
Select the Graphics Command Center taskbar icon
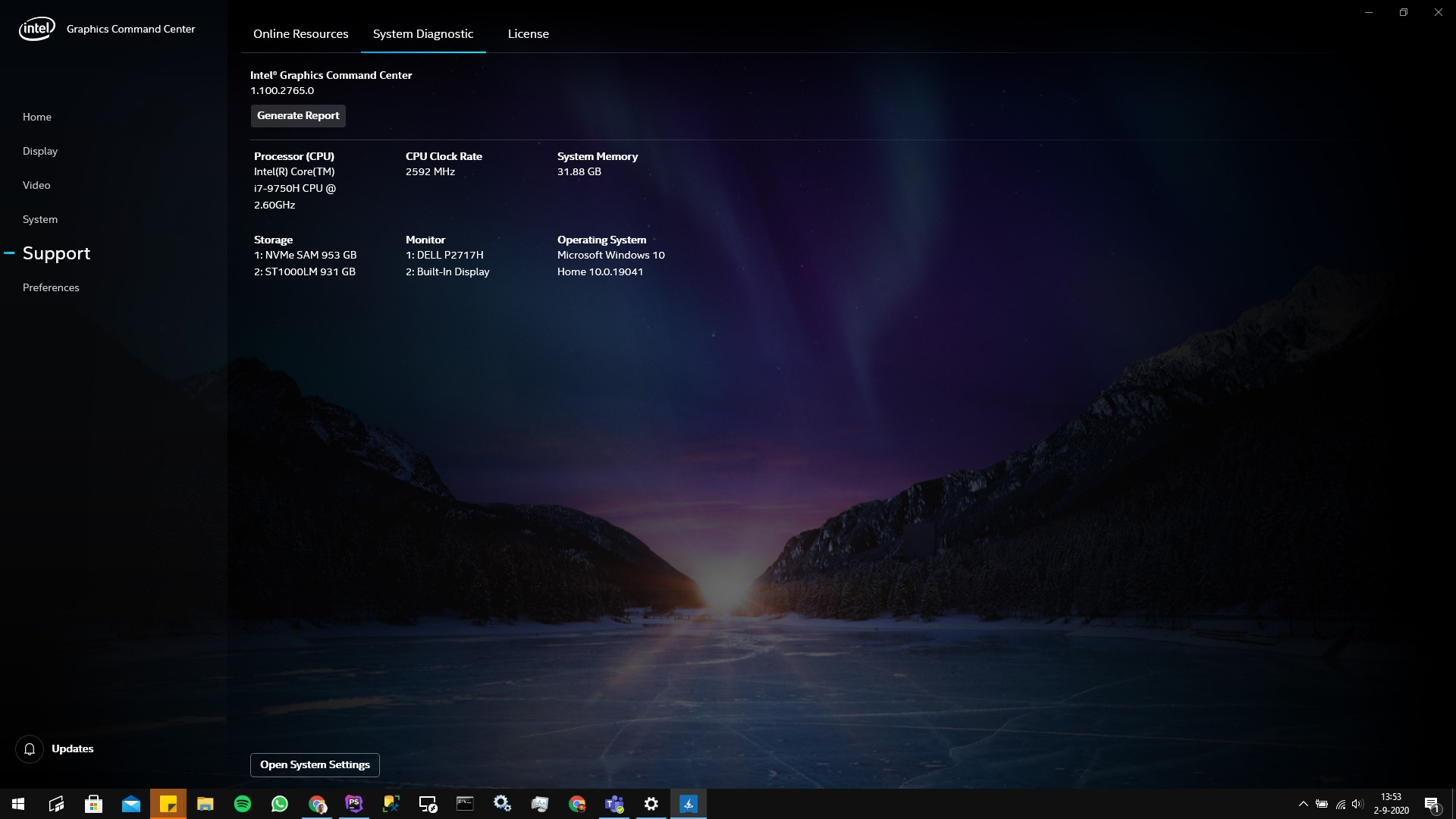click(x=689, y=804)
